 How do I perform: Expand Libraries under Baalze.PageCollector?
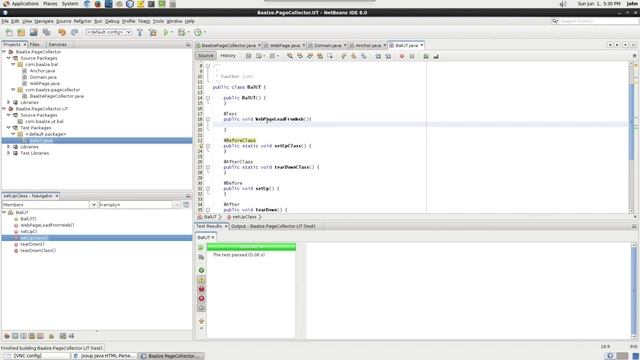[9, 102]
